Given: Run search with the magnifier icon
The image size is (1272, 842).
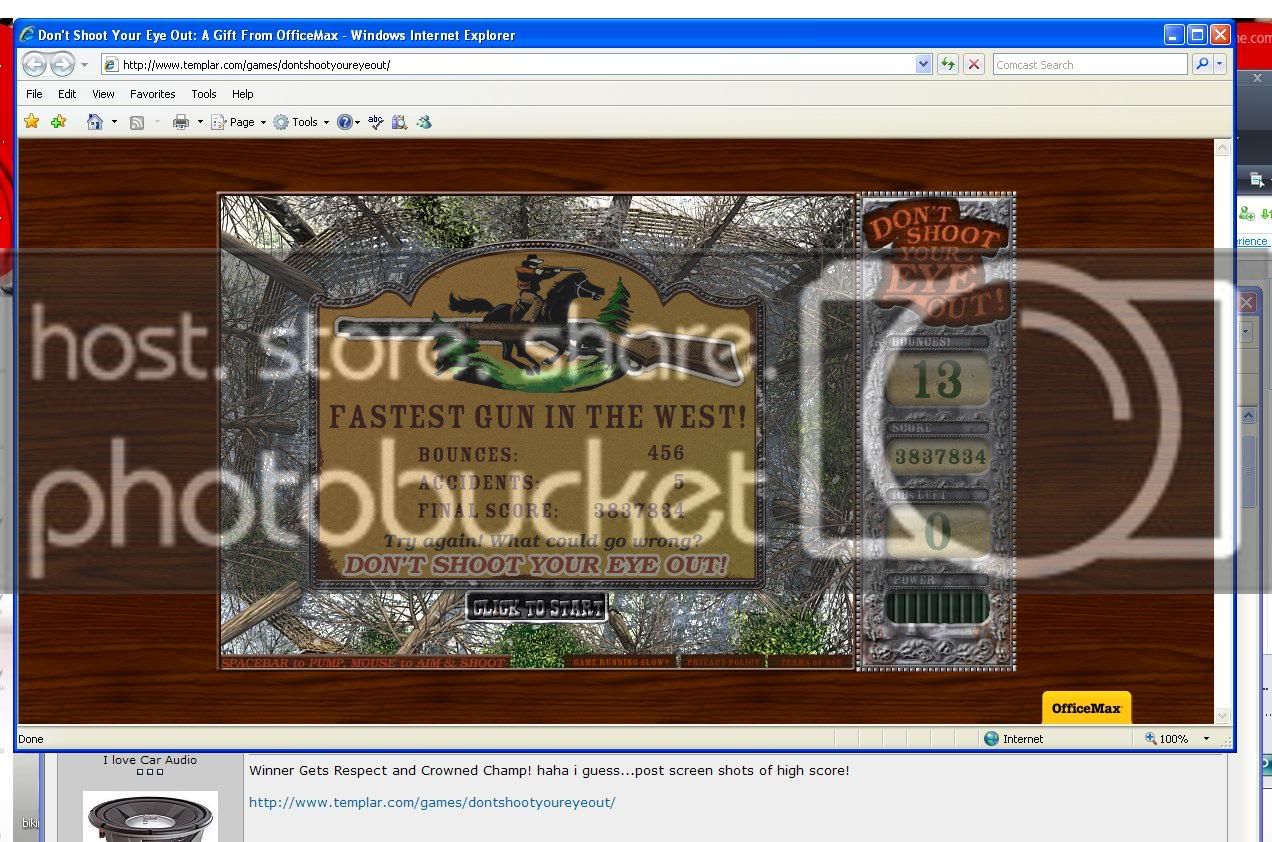Looking at the screenshot, I should point(1201,65).
